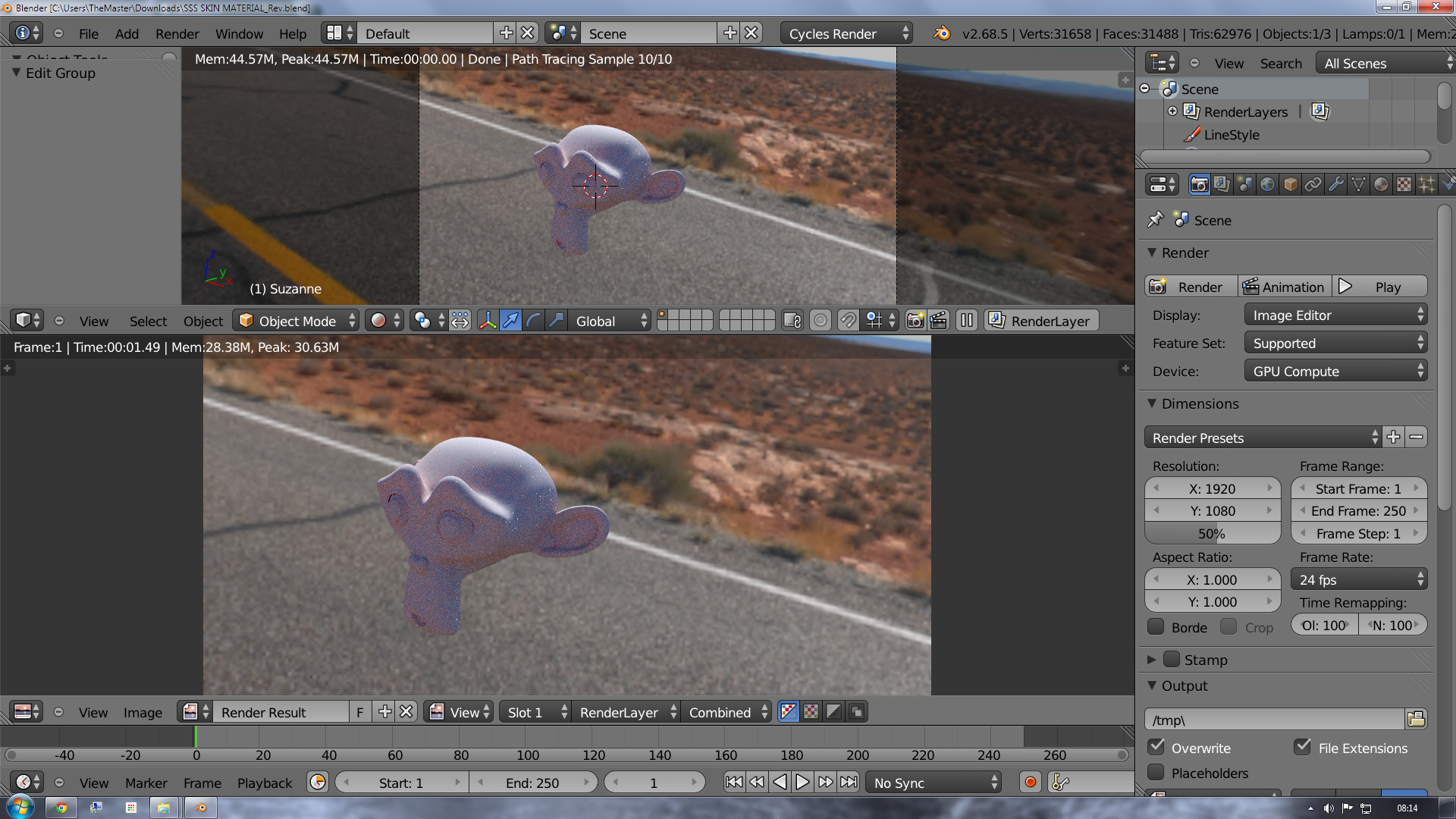Open the Window menu

(239, 33)
